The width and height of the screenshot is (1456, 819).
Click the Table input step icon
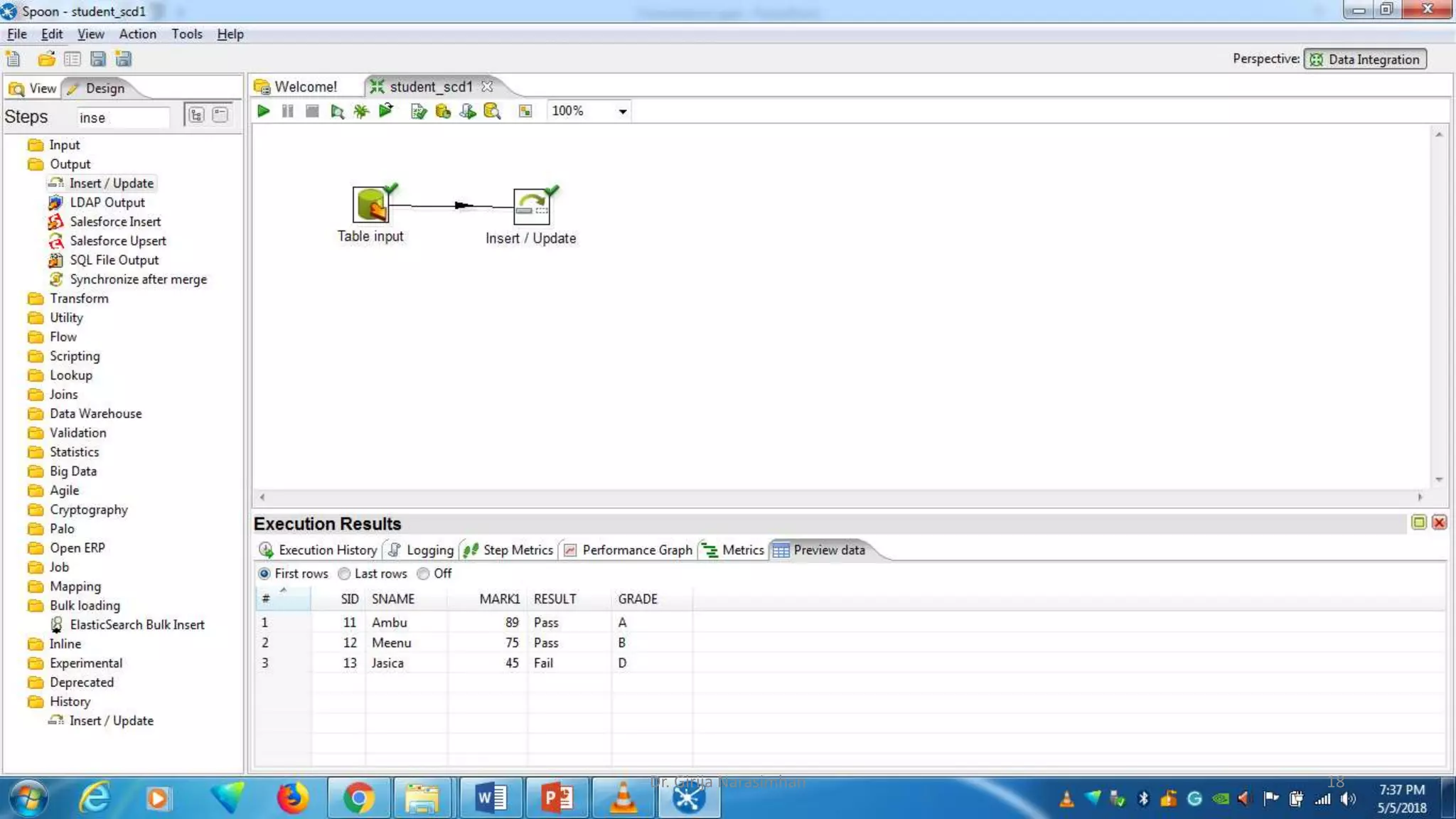[370, 205]
